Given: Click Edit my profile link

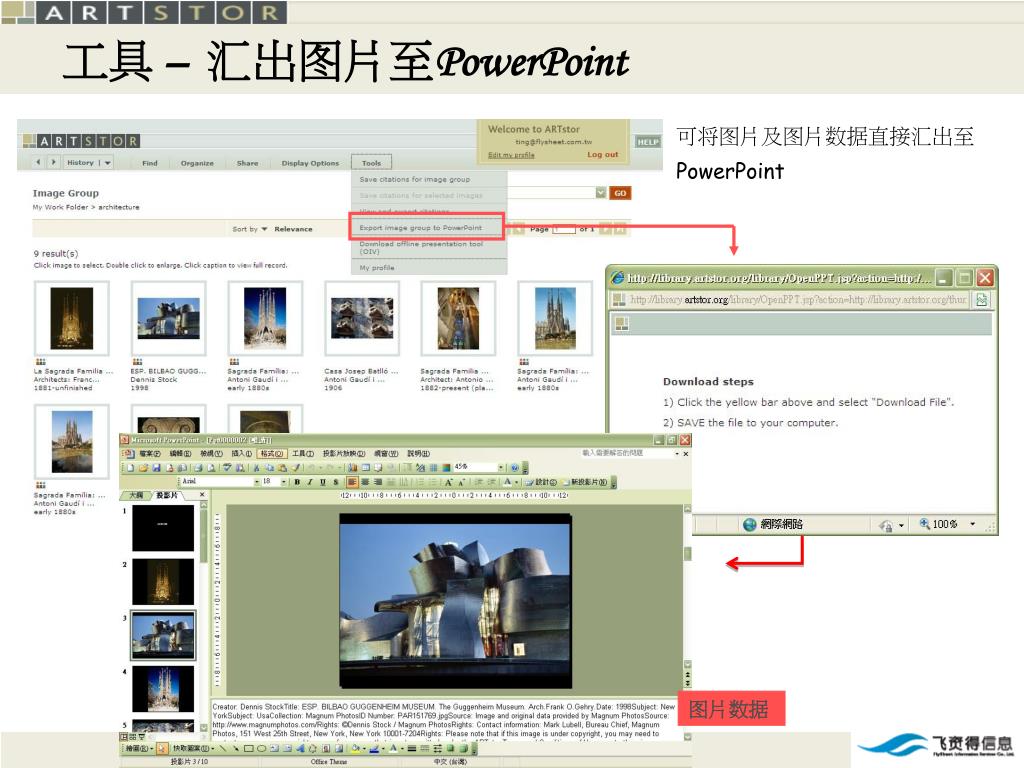Looking at the screenshot, I should click(511, 155).
